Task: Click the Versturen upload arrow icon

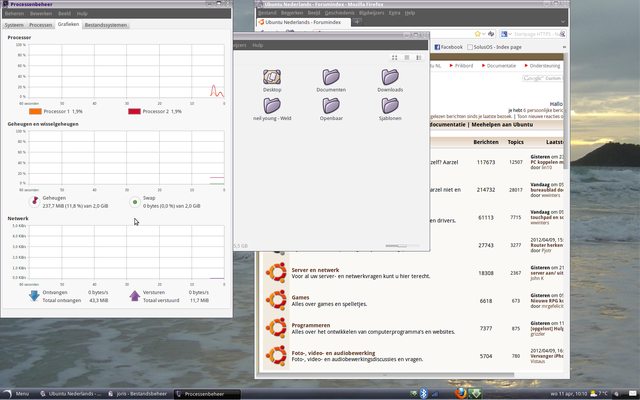Action: (135, 296)
